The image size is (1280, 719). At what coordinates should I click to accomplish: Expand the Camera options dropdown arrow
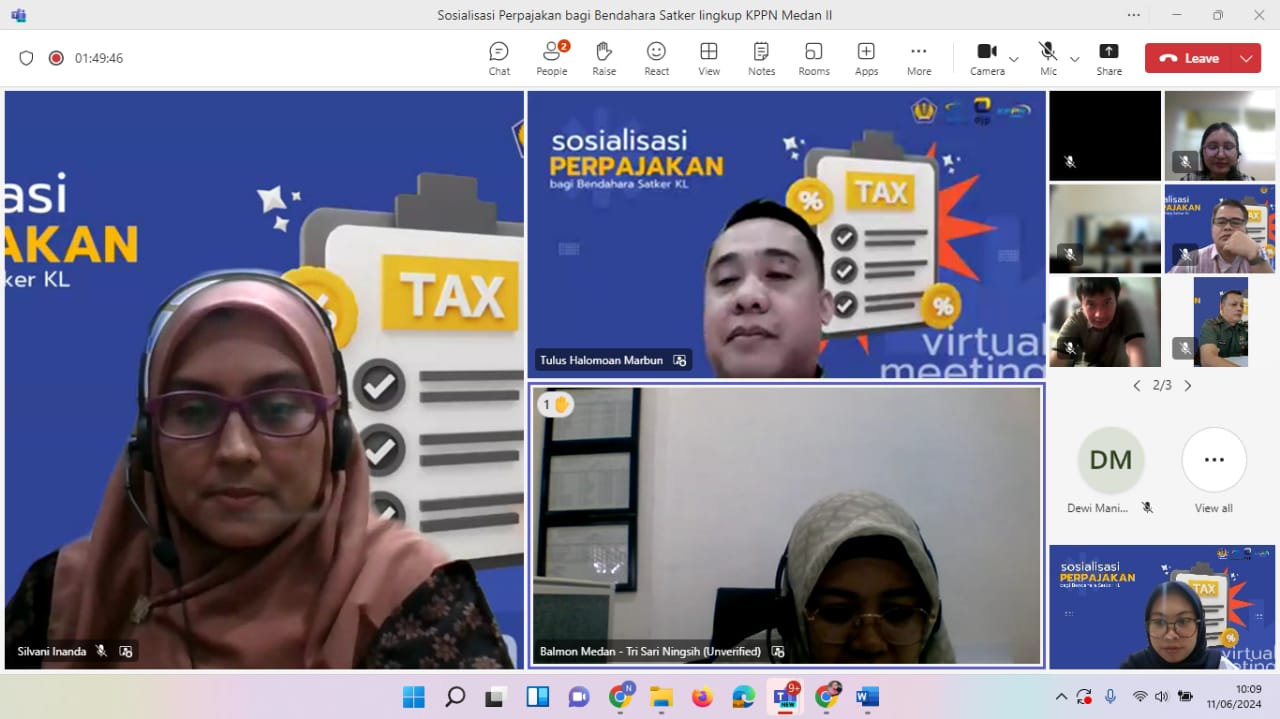1014,59
